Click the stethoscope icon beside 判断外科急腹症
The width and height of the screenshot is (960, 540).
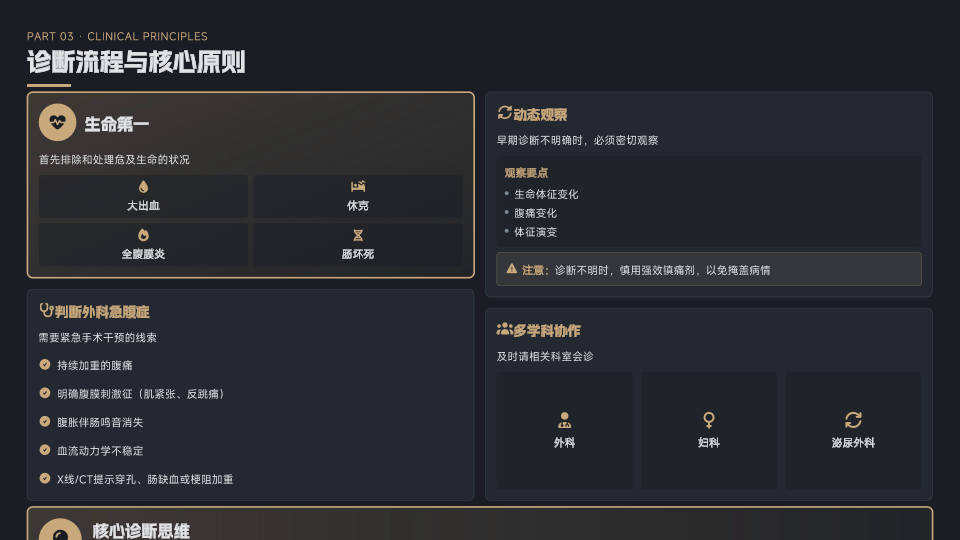[x=46, y=311]
